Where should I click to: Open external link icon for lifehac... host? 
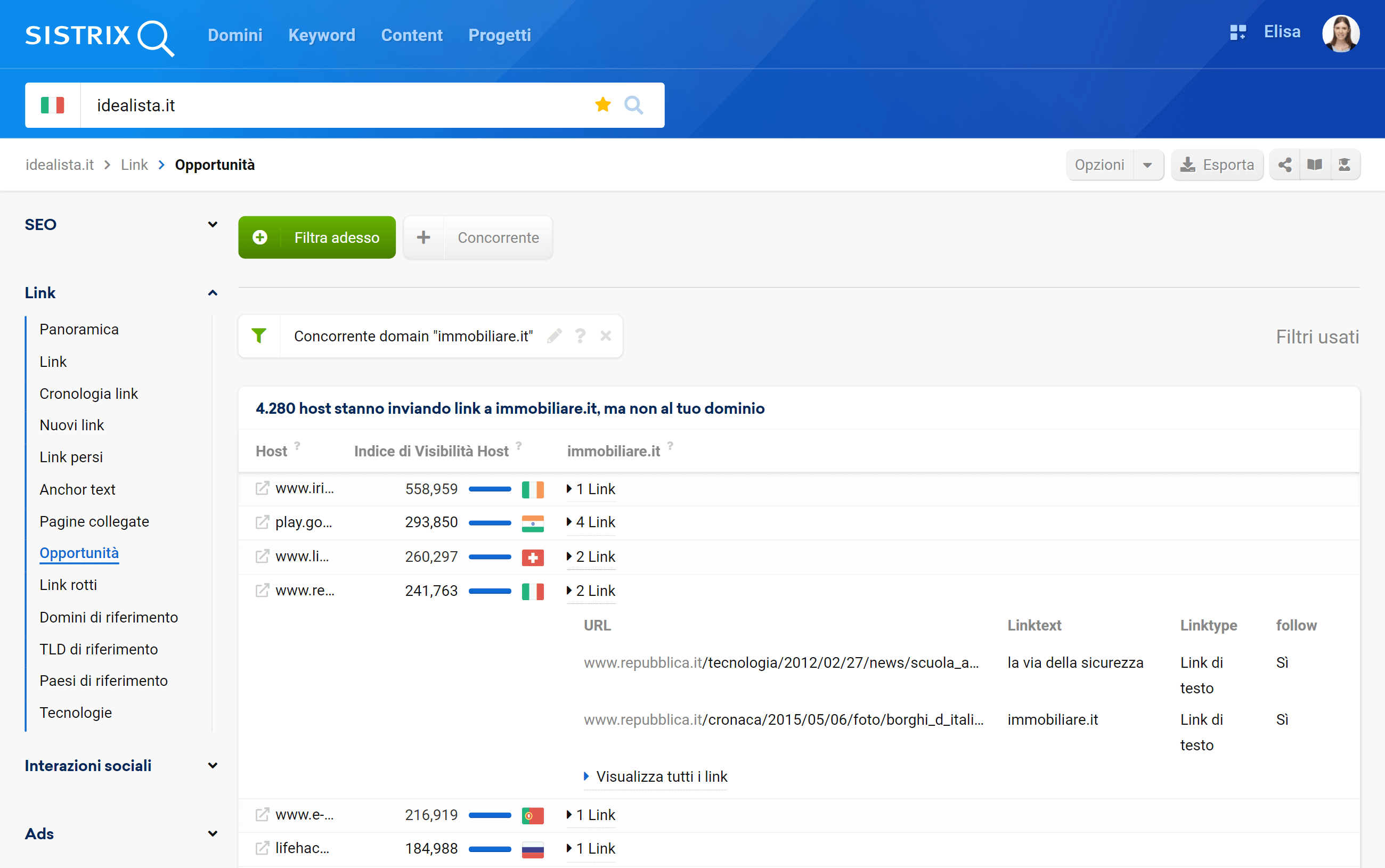pyautogui.click(x=262, y=848)
